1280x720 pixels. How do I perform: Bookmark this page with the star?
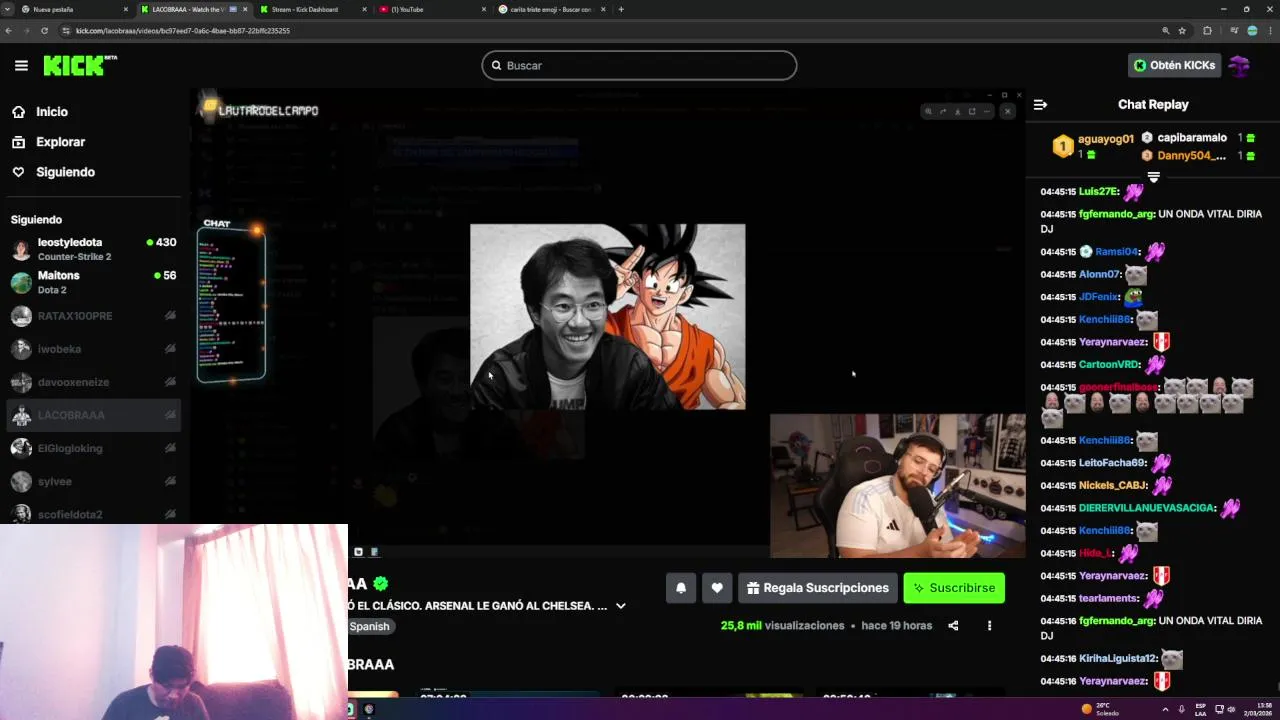[x=1182, y=31]
